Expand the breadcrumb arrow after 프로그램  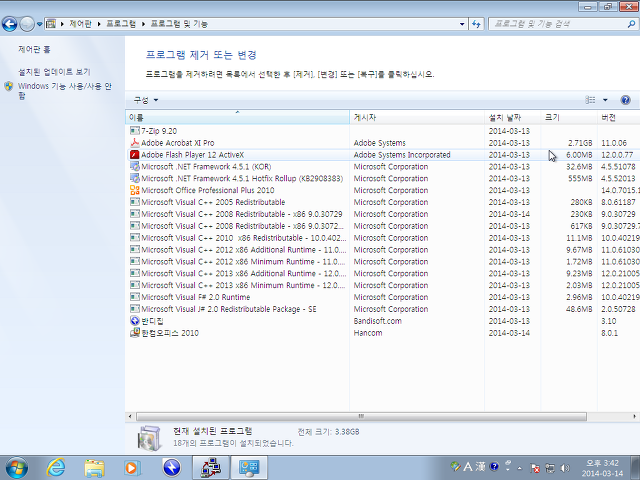coord(143,24)
